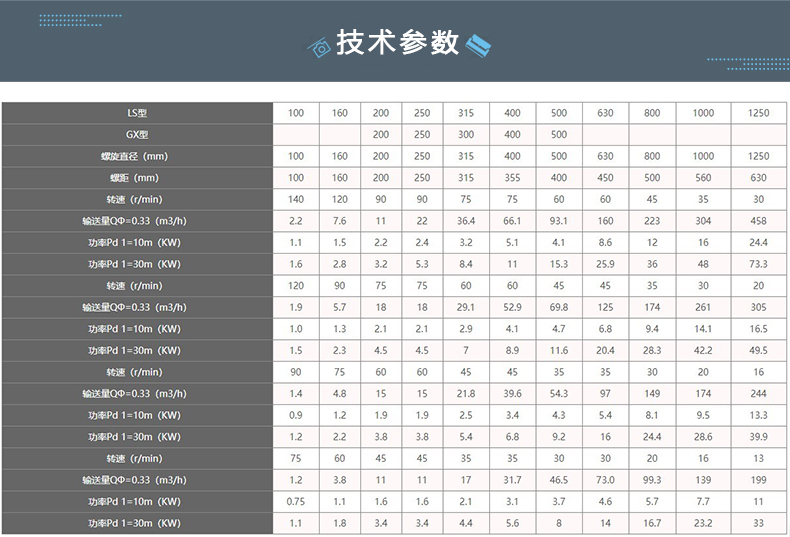
Task: Click the 功率 cell showing 16.7
Action: click(x=652, y=523)
